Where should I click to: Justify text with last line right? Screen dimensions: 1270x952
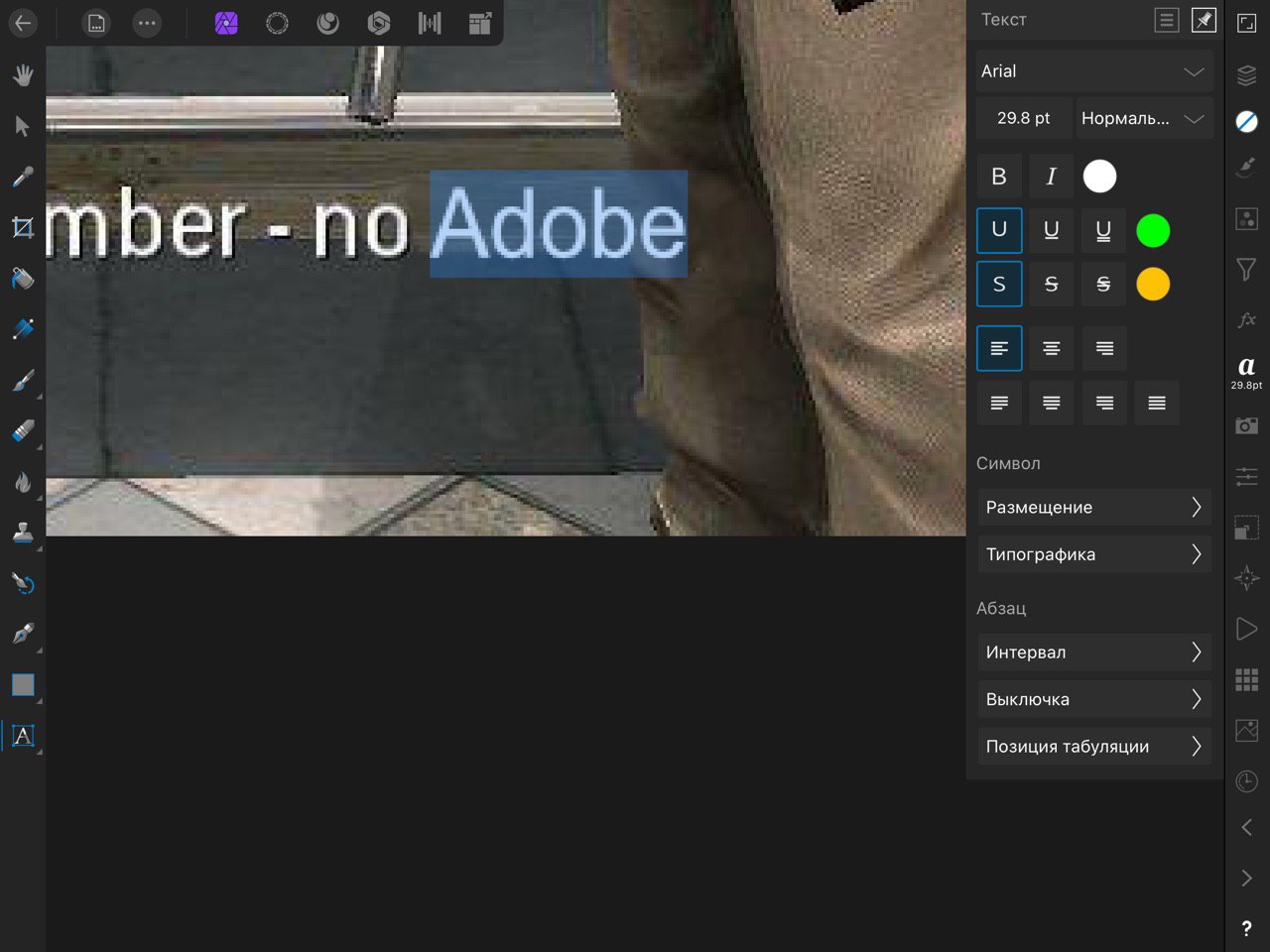1104,403
